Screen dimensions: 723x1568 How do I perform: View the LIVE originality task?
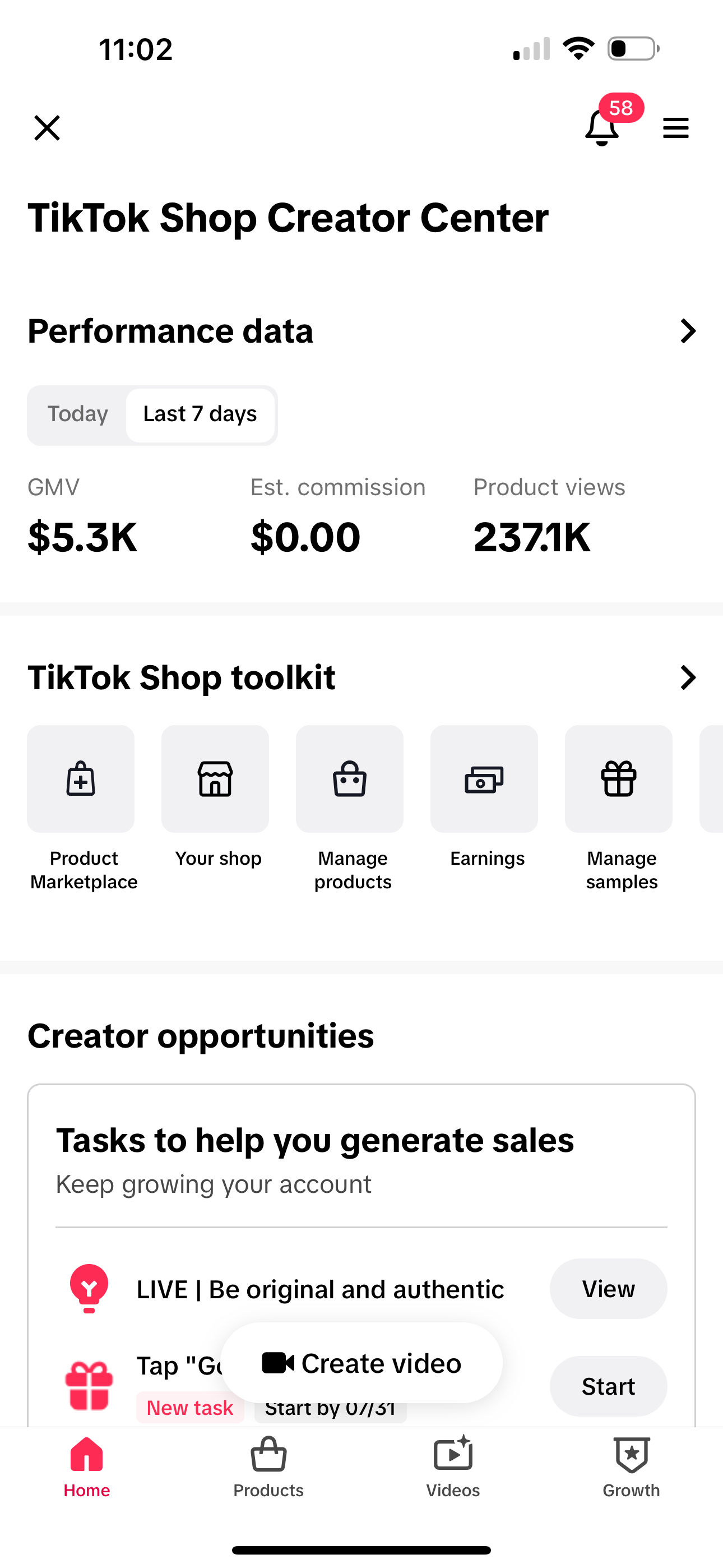tap(608, 1289)
